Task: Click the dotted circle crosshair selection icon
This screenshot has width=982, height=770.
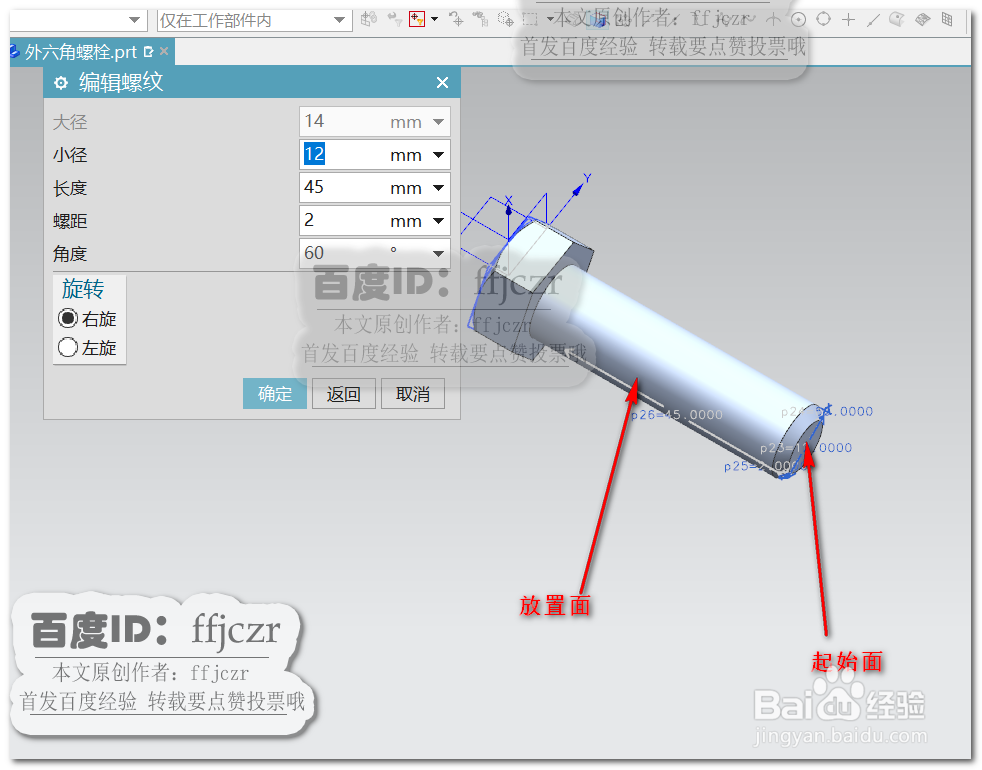Action: coord(505,19)
